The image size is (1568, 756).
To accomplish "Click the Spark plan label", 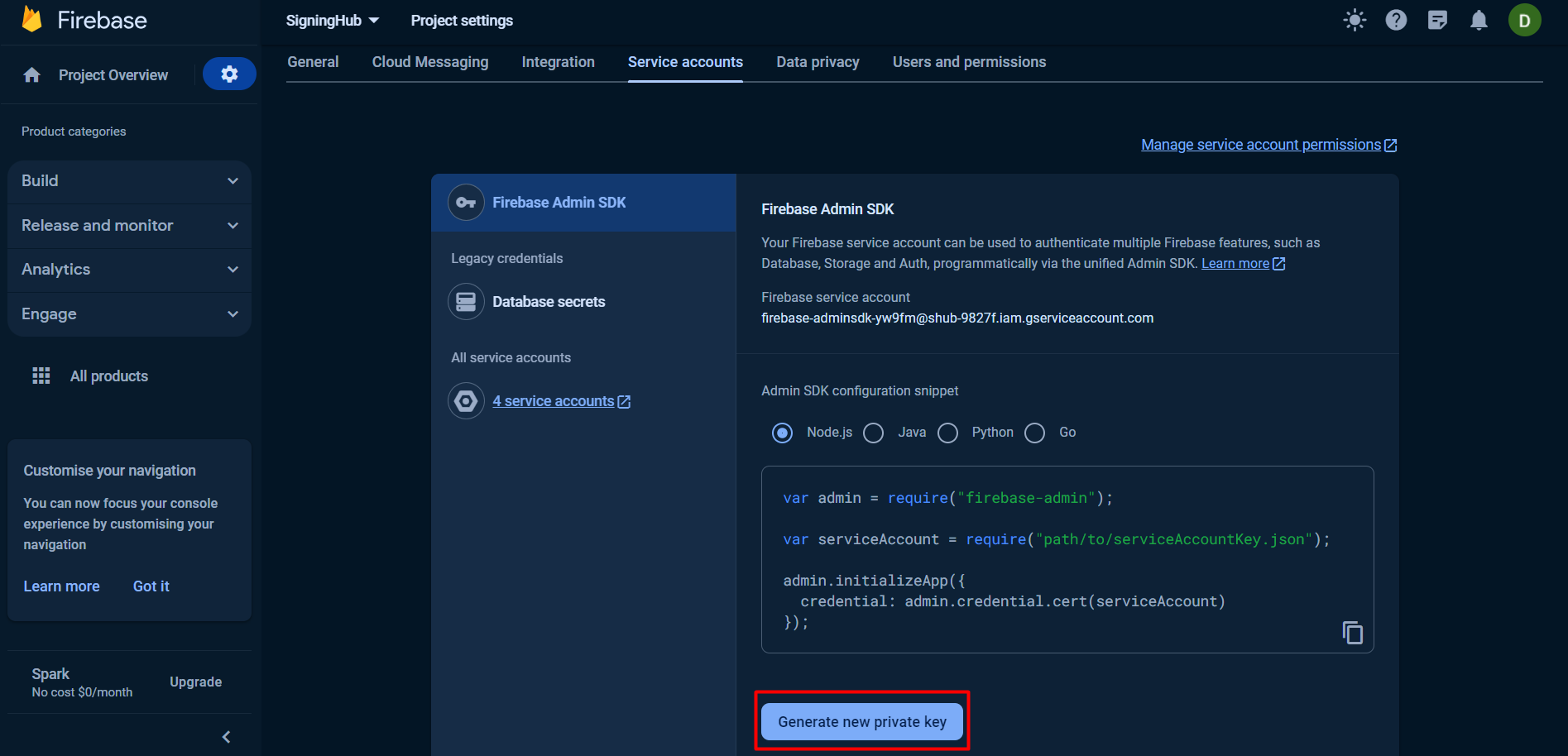I will click(50, 673).
